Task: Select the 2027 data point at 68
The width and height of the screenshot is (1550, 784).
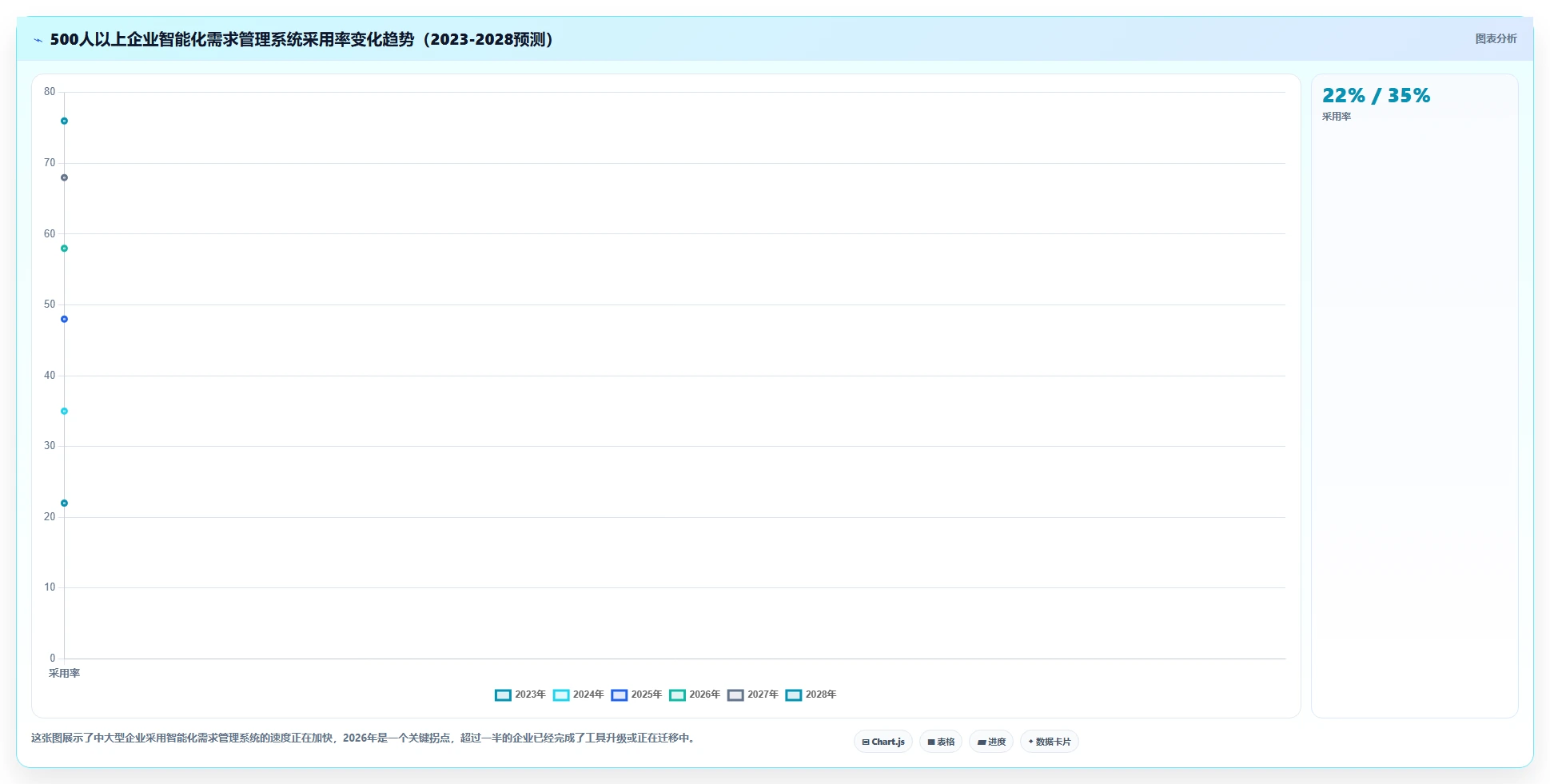Action: click(x=64, y=177)
